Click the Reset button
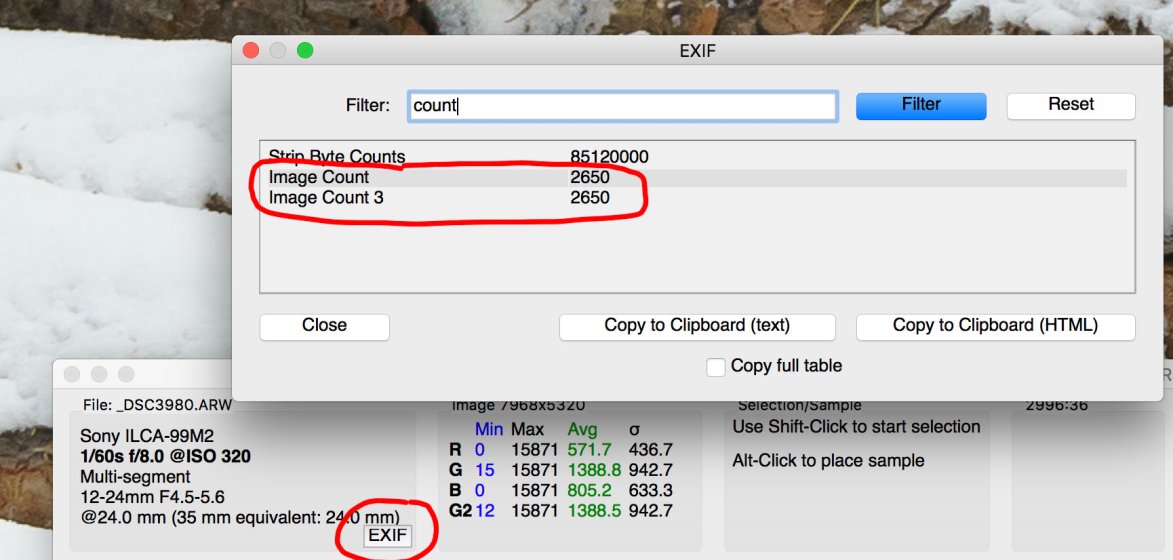This screenshot has width=1173, height=560. click(1070, 105)
